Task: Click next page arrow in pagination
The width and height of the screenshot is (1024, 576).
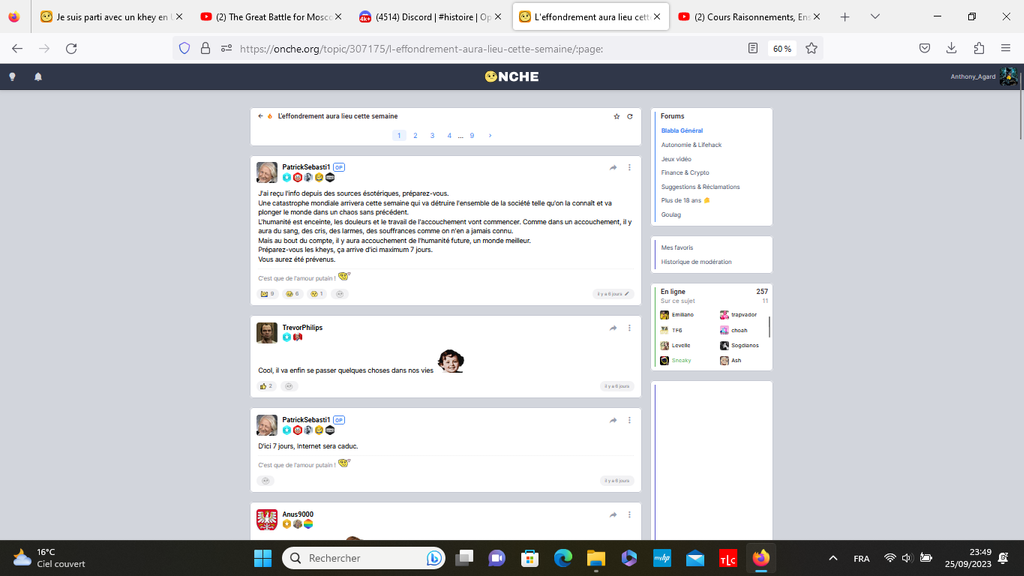Action: (490, 135)
